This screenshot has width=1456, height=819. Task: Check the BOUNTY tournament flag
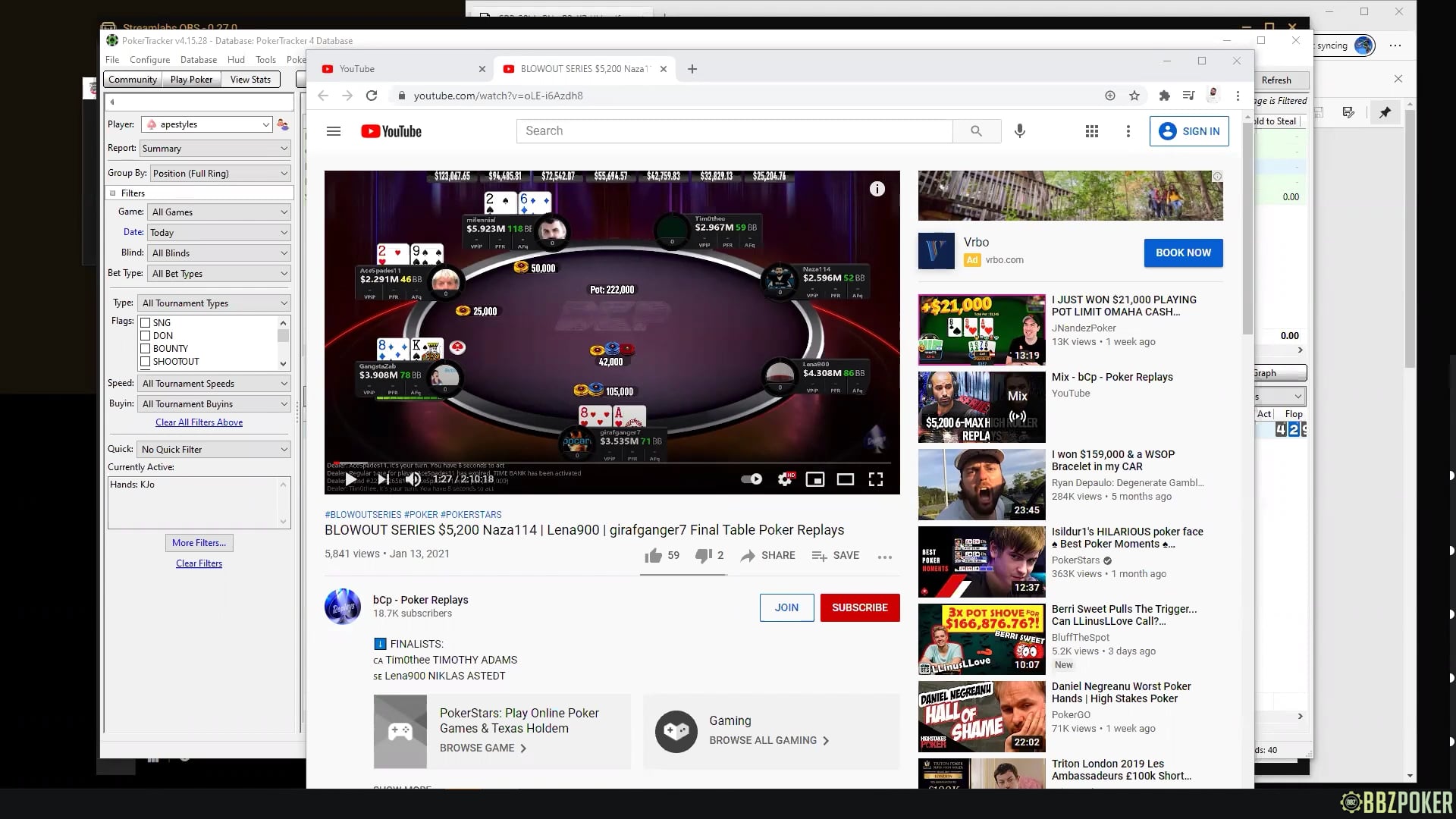(x=146, y=348)
